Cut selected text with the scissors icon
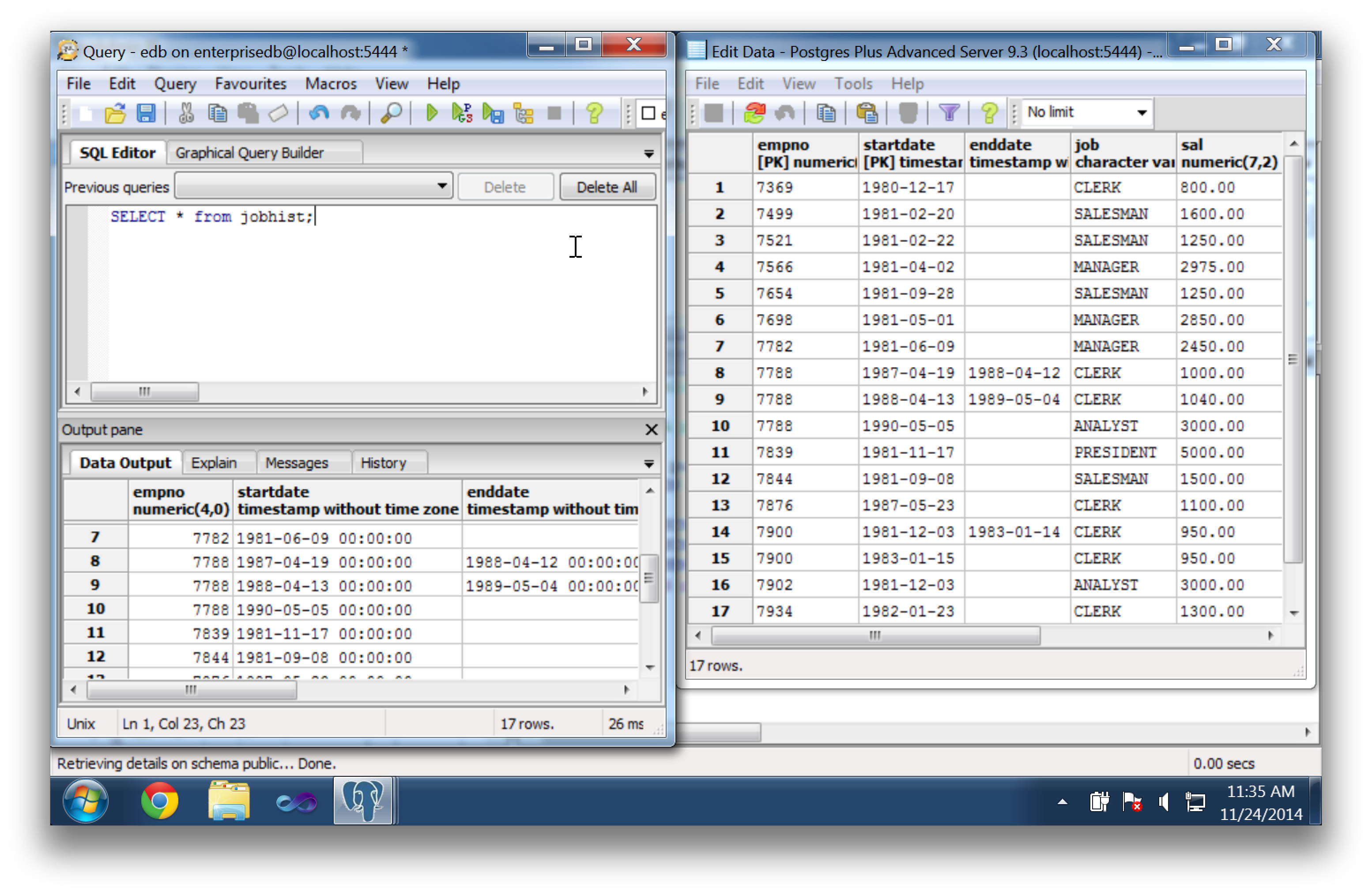 pos(186,113)
